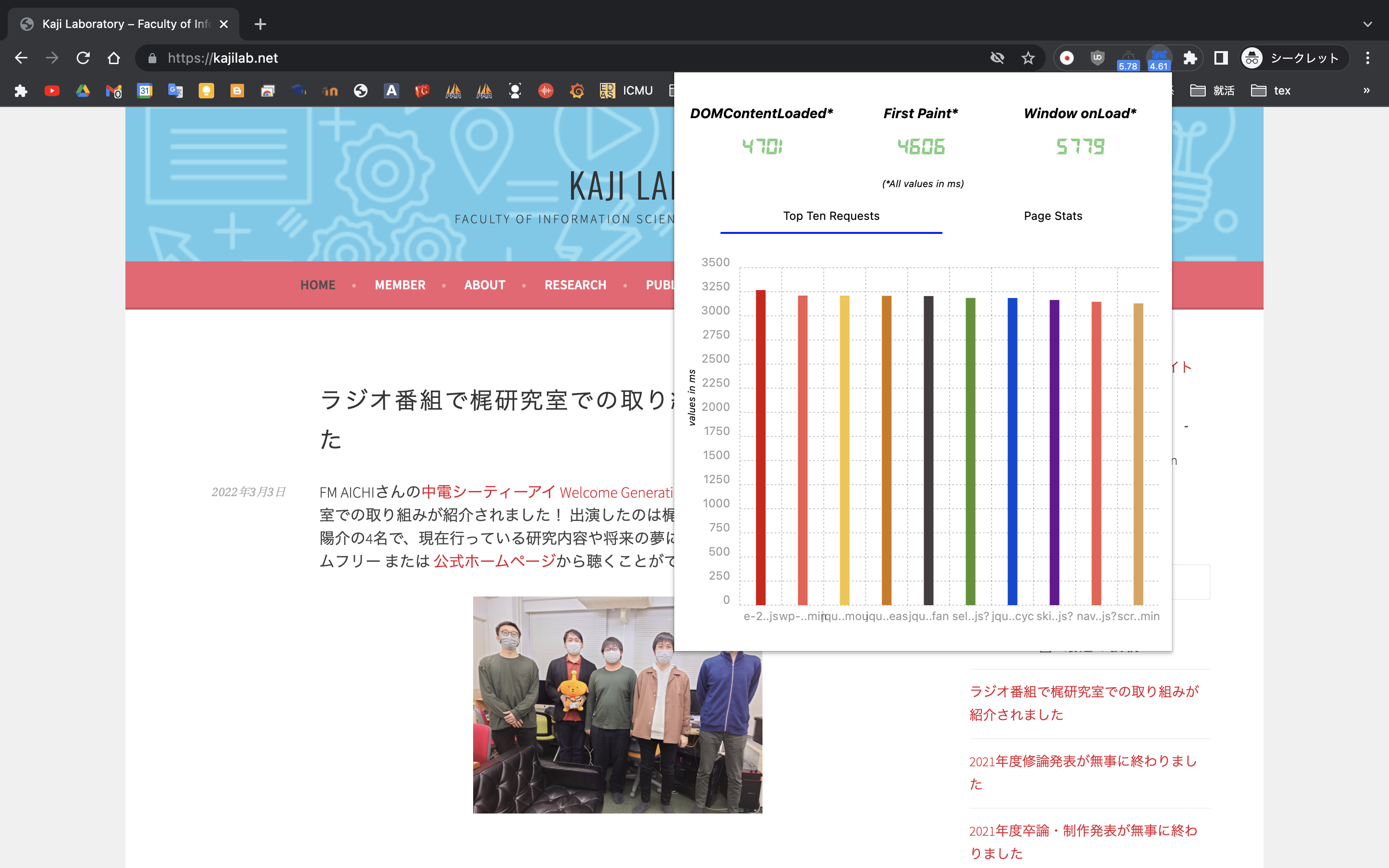The height and width of the screenshot is (868, 1389).
Task: Open the Chrome three-dot menu
Action: click(1367, 58)
